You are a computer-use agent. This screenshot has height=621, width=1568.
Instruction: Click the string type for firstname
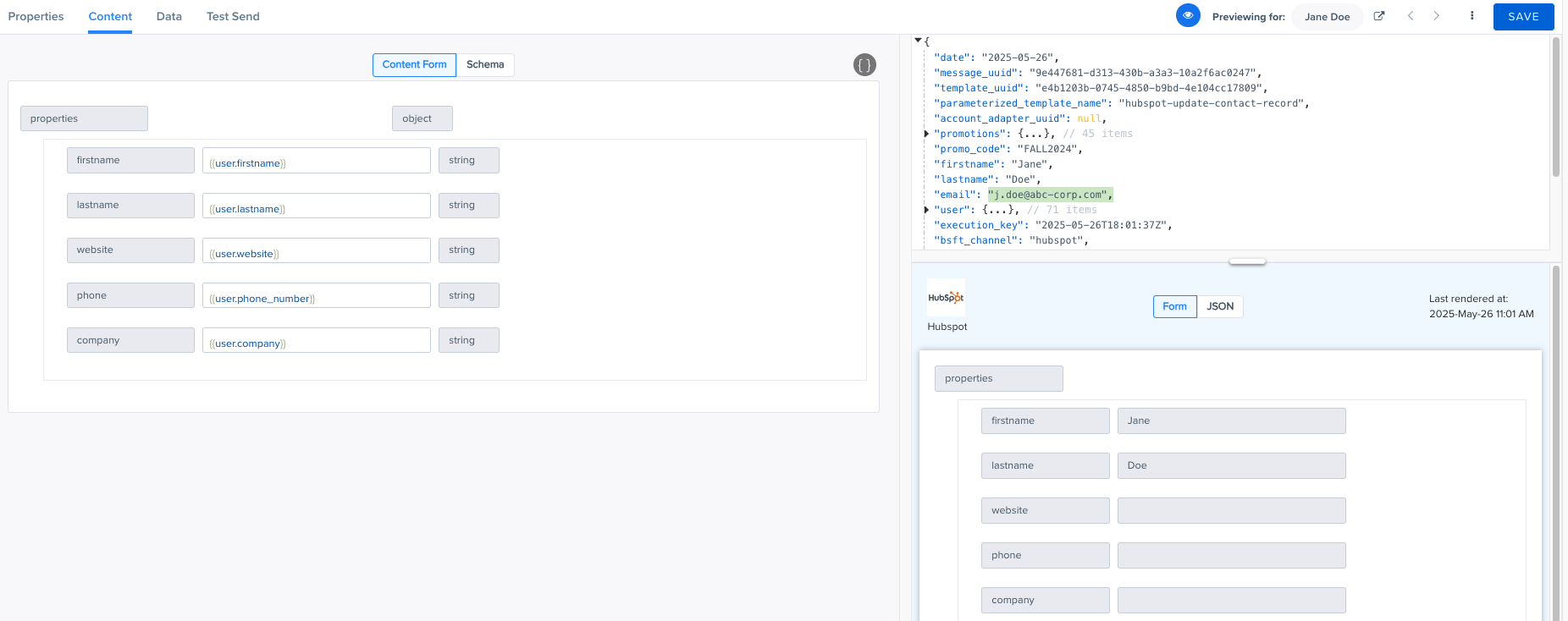(x=468, y=161)
